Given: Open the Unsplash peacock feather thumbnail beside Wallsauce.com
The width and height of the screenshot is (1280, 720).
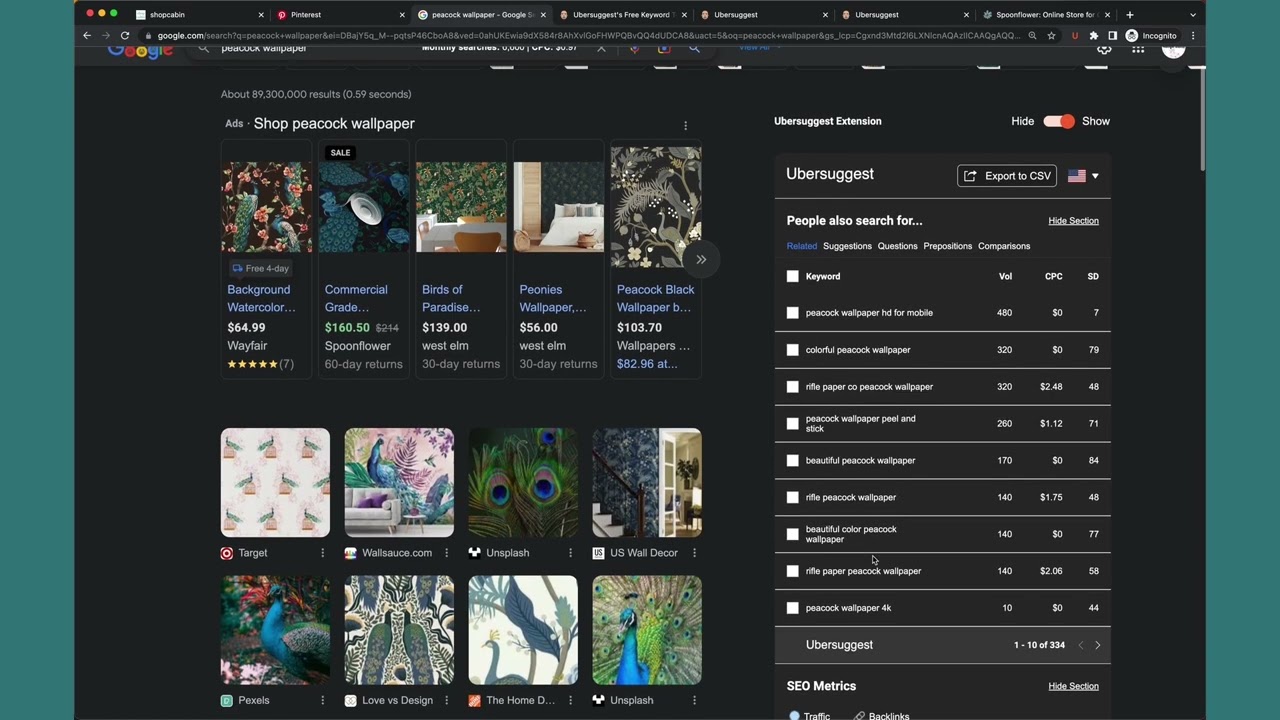Looking at the screenshot, I should tap(523, 483).
